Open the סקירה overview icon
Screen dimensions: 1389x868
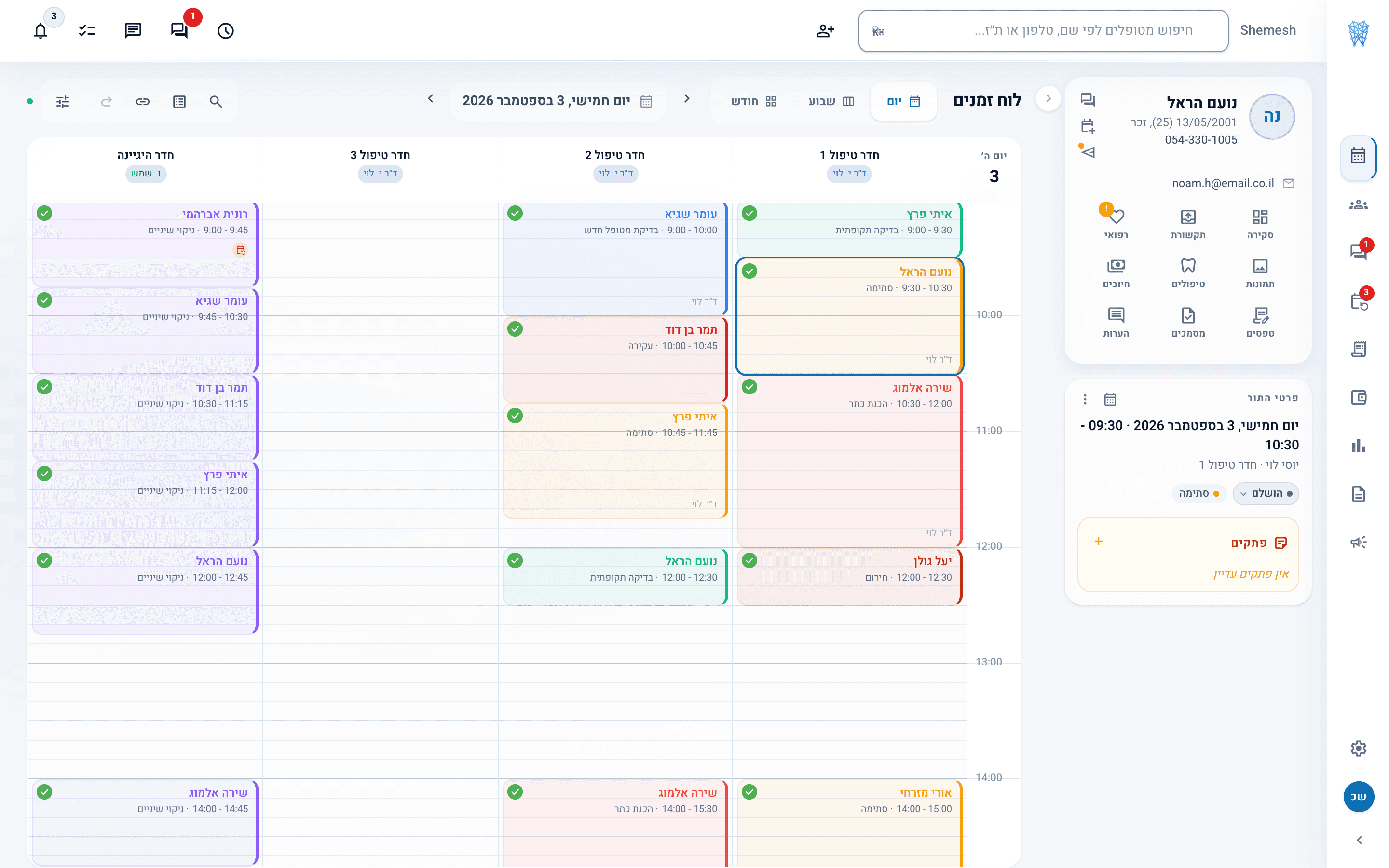pos(1260,223)
